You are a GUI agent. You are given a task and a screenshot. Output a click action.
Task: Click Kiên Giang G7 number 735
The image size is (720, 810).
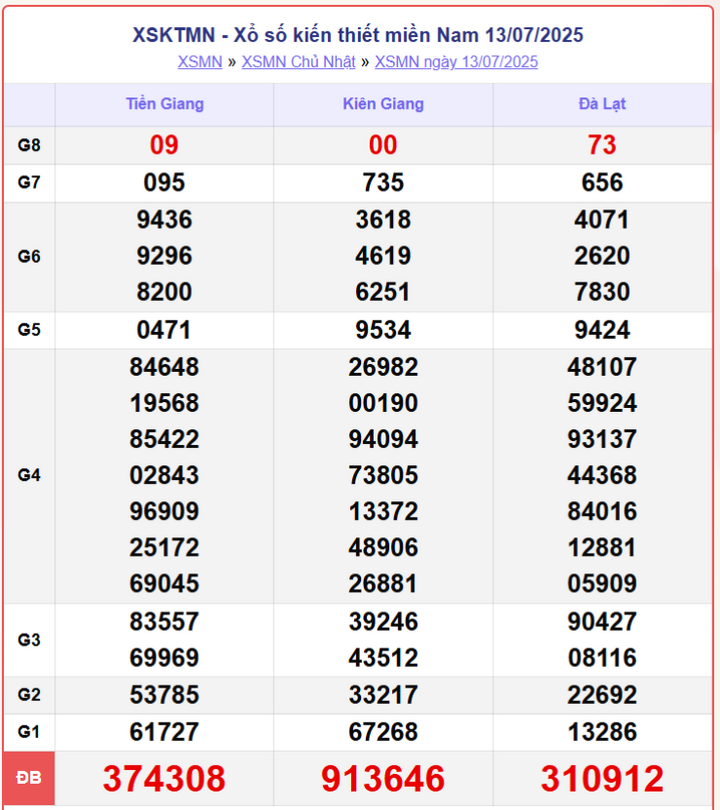coord(383,183)
